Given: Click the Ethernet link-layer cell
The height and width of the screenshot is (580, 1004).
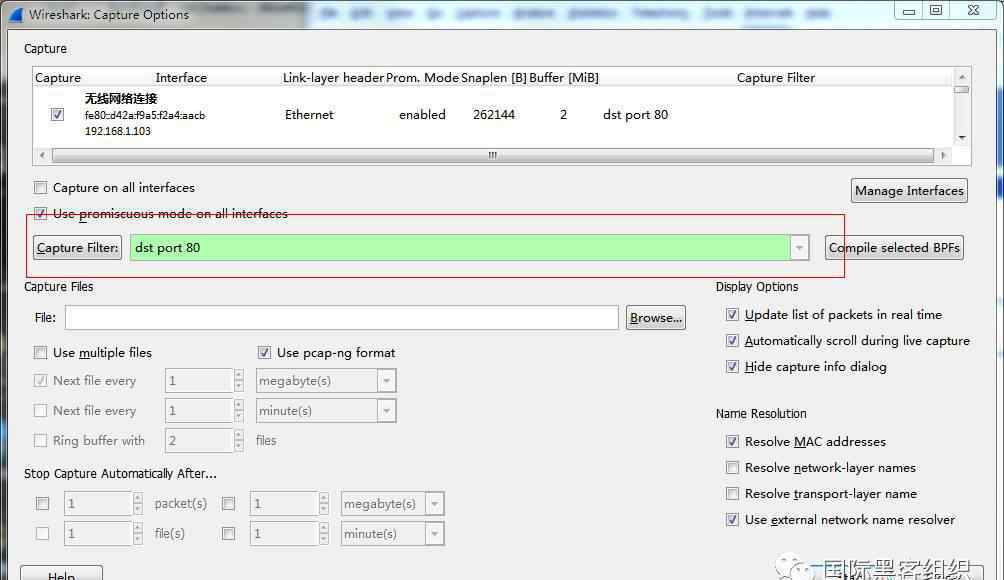Looking at the screenshot, I should (309, 115).
